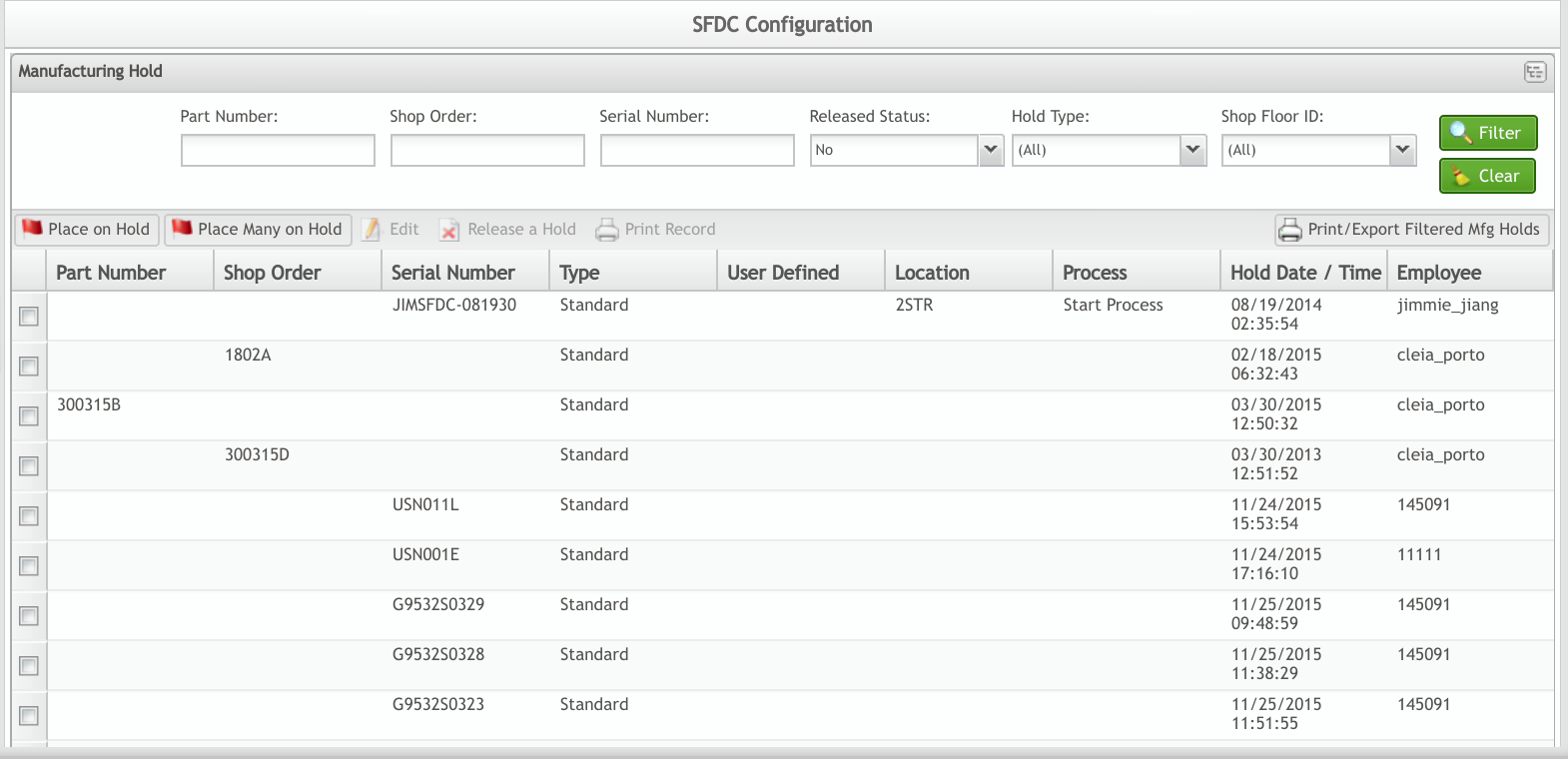Click serial number JIMSFDC-081930 cell

click(454, 305)
